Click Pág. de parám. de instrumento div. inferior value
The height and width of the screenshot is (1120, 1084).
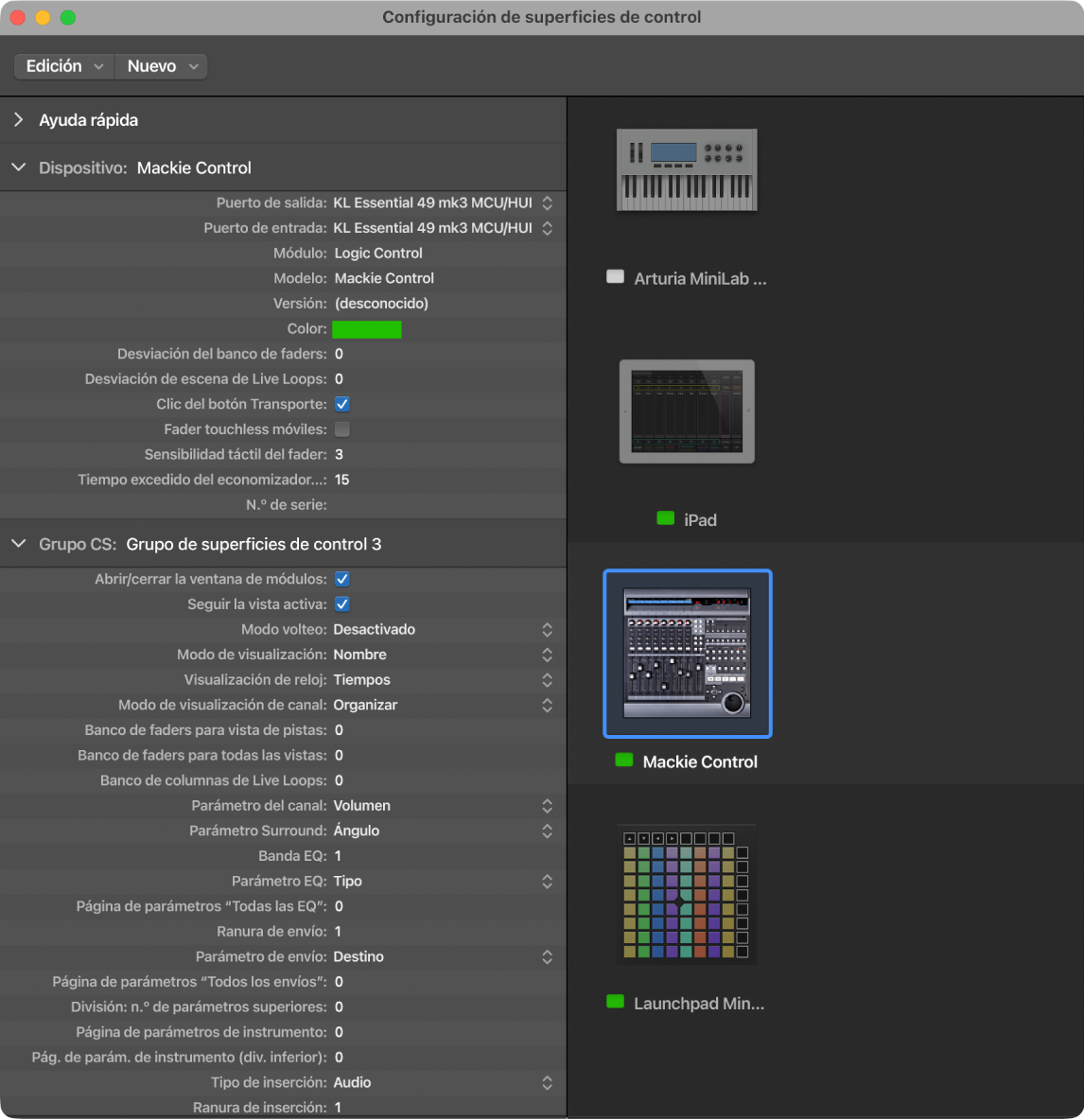(340, 1058)
